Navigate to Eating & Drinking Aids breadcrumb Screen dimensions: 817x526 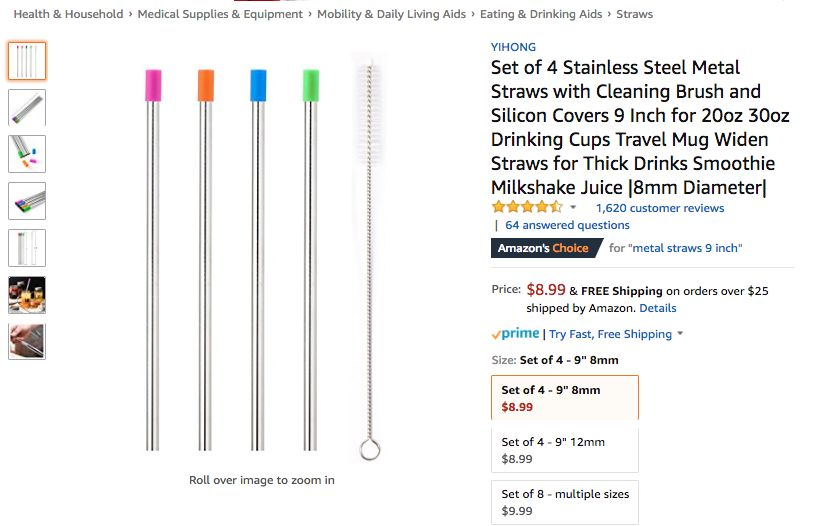(541, 14)
